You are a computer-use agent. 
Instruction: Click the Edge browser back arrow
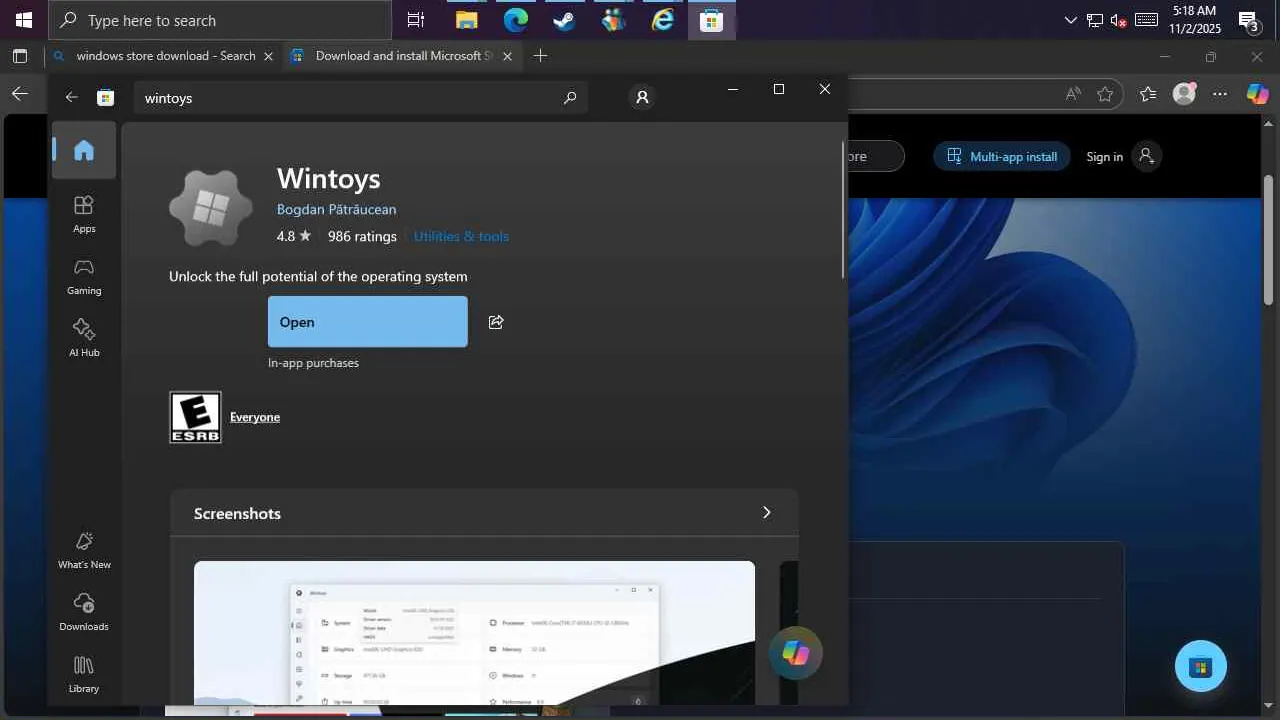[20, 94]
